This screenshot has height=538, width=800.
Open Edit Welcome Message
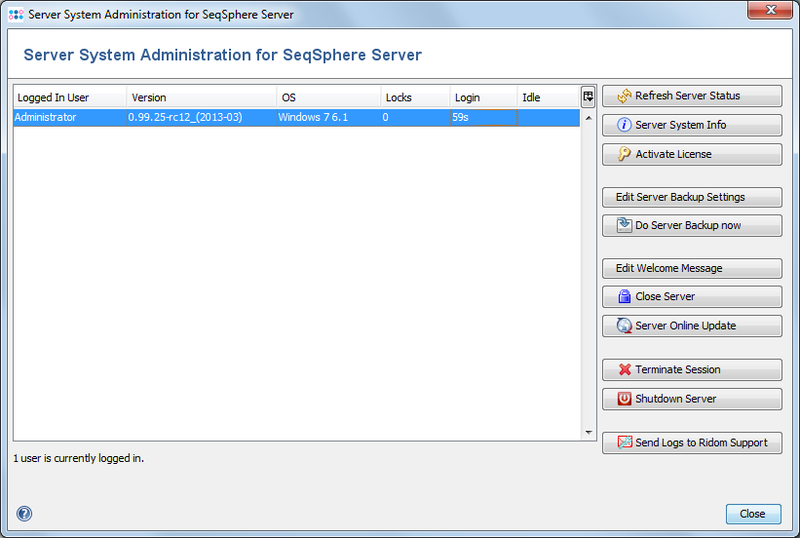pyautogui.click(x=692, y=268)
